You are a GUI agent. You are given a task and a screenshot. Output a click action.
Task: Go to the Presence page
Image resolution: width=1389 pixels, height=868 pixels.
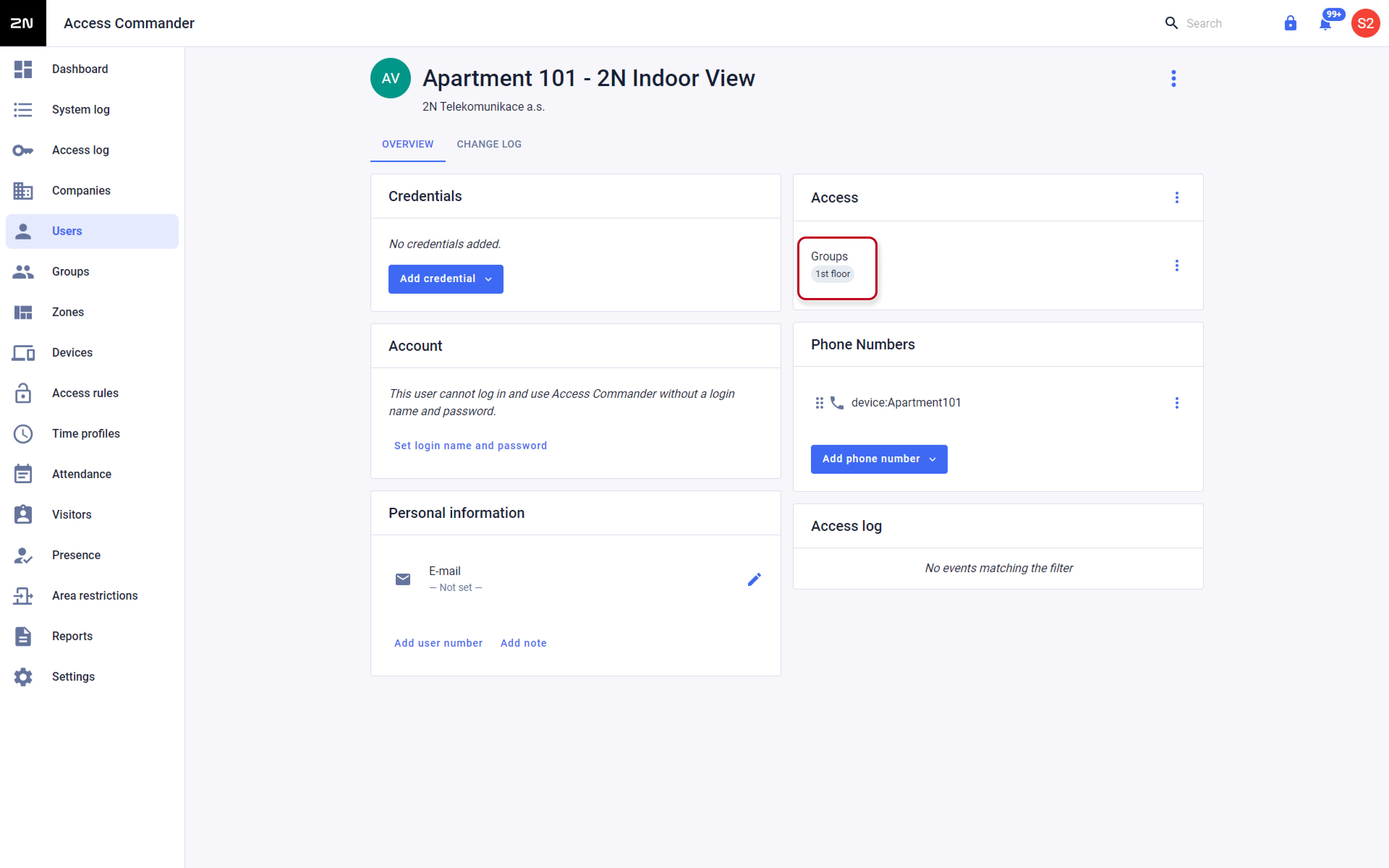[92, 555]
